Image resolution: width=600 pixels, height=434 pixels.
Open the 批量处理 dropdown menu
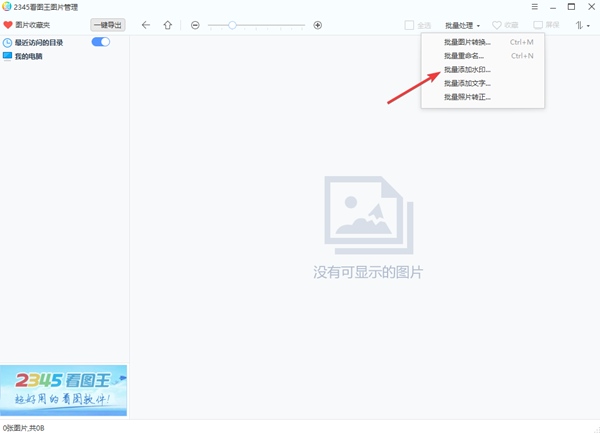(x=463, y=25)
